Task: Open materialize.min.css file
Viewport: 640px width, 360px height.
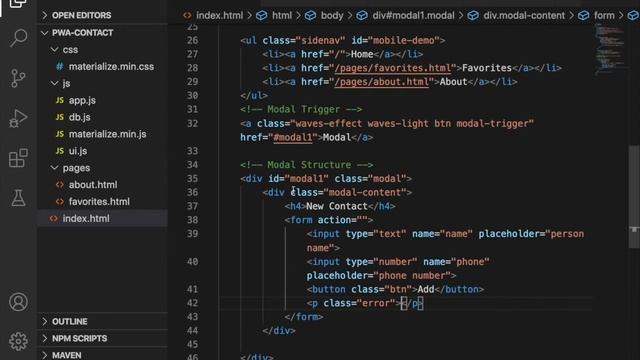Action: pyautogui.click(x=111, y=67)
